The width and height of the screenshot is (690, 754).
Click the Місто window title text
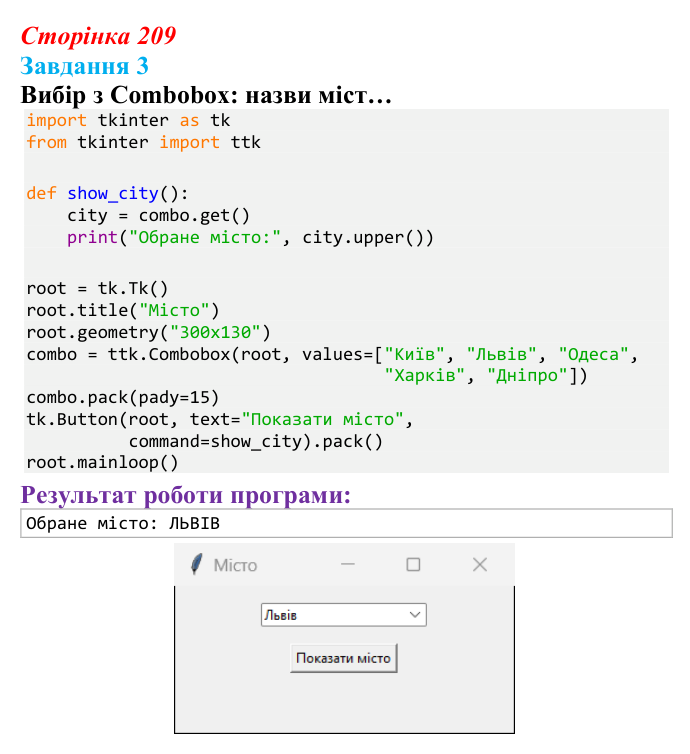coord(235,565)
